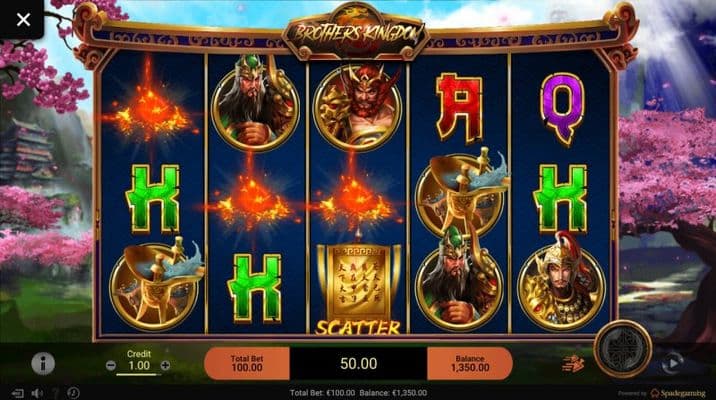Click the red-faced warrior symbol on the middle reel
Screen dimensions: 716x400
pos(358,107)
